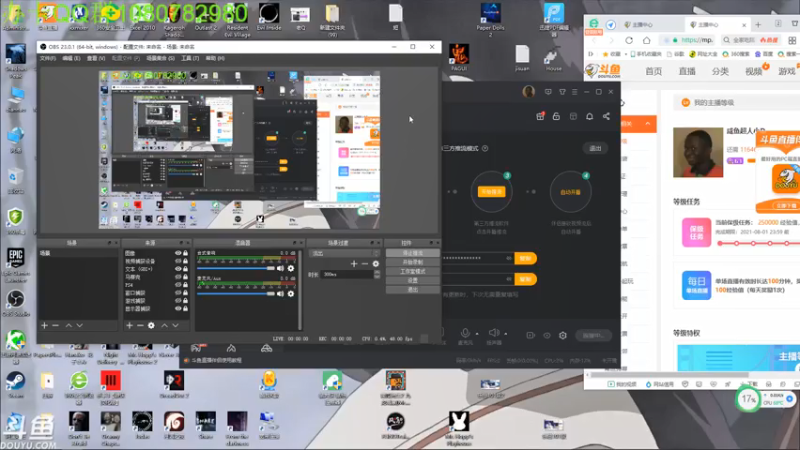Click the OBS preview canvas thumbnail
The image size is (800, 450).
point(239,150)
